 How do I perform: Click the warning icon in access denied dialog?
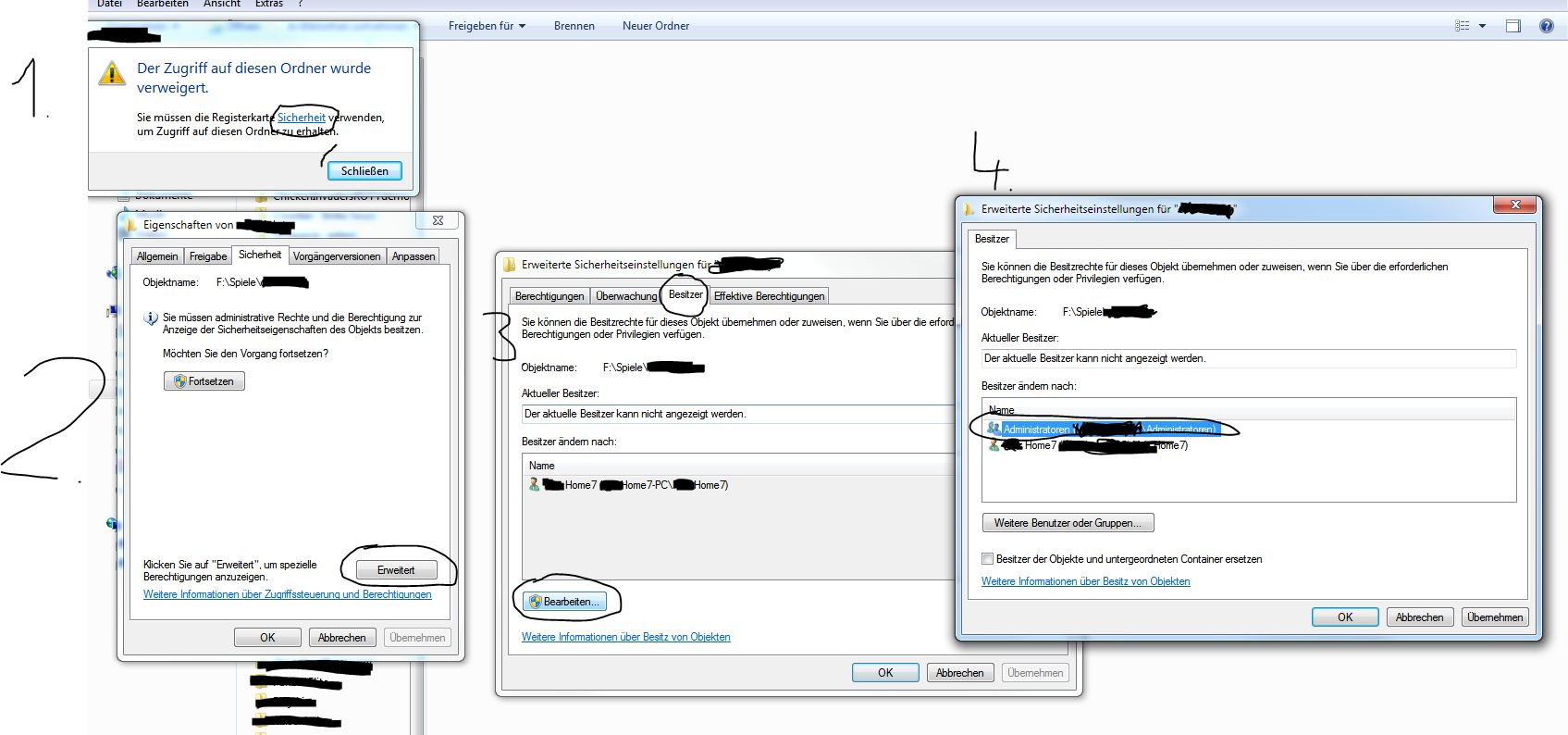point(112,73)
